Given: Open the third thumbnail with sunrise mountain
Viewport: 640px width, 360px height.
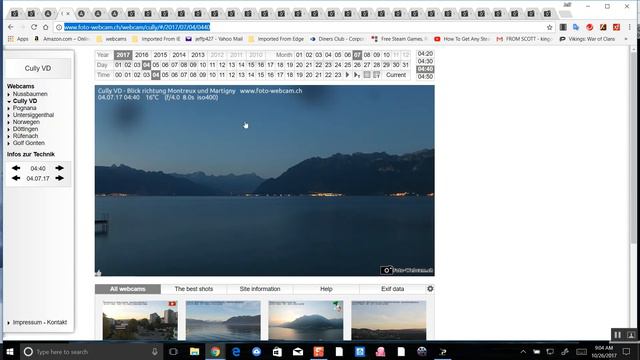Looking at the screenshot, I should (x=306, y=320).
